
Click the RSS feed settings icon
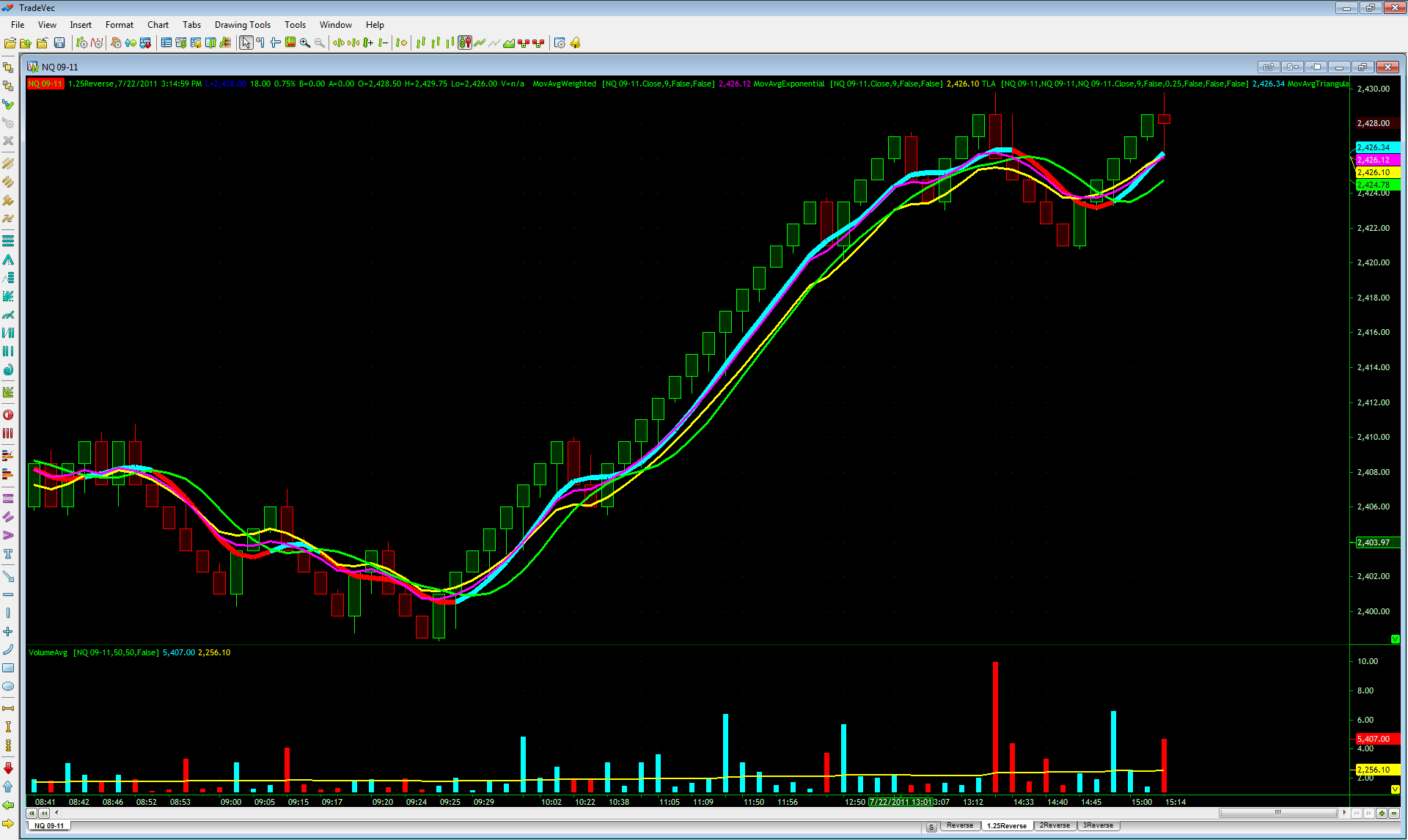point(116,43)
